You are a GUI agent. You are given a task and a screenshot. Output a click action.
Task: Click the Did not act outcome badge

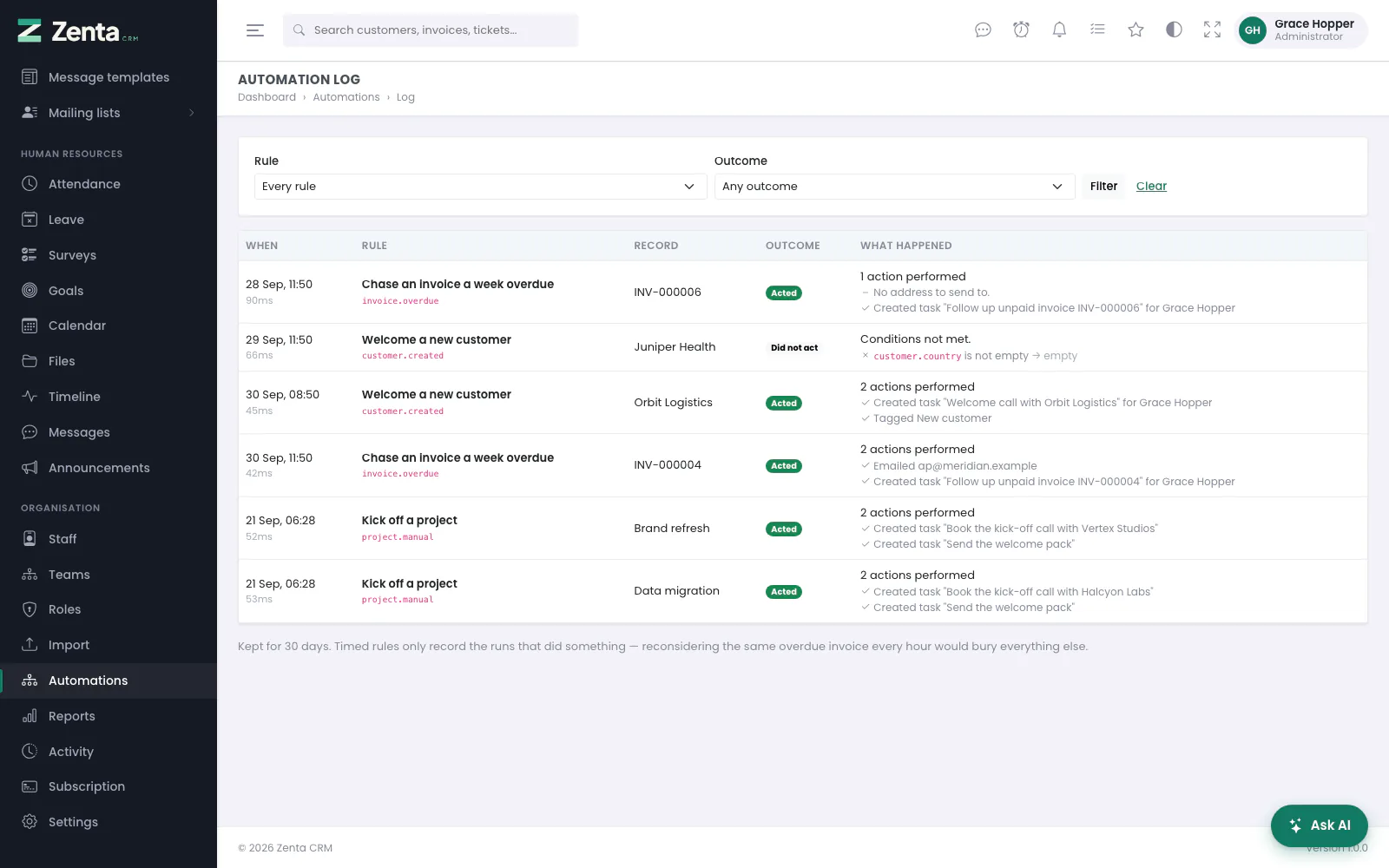(x=794, y=348)
